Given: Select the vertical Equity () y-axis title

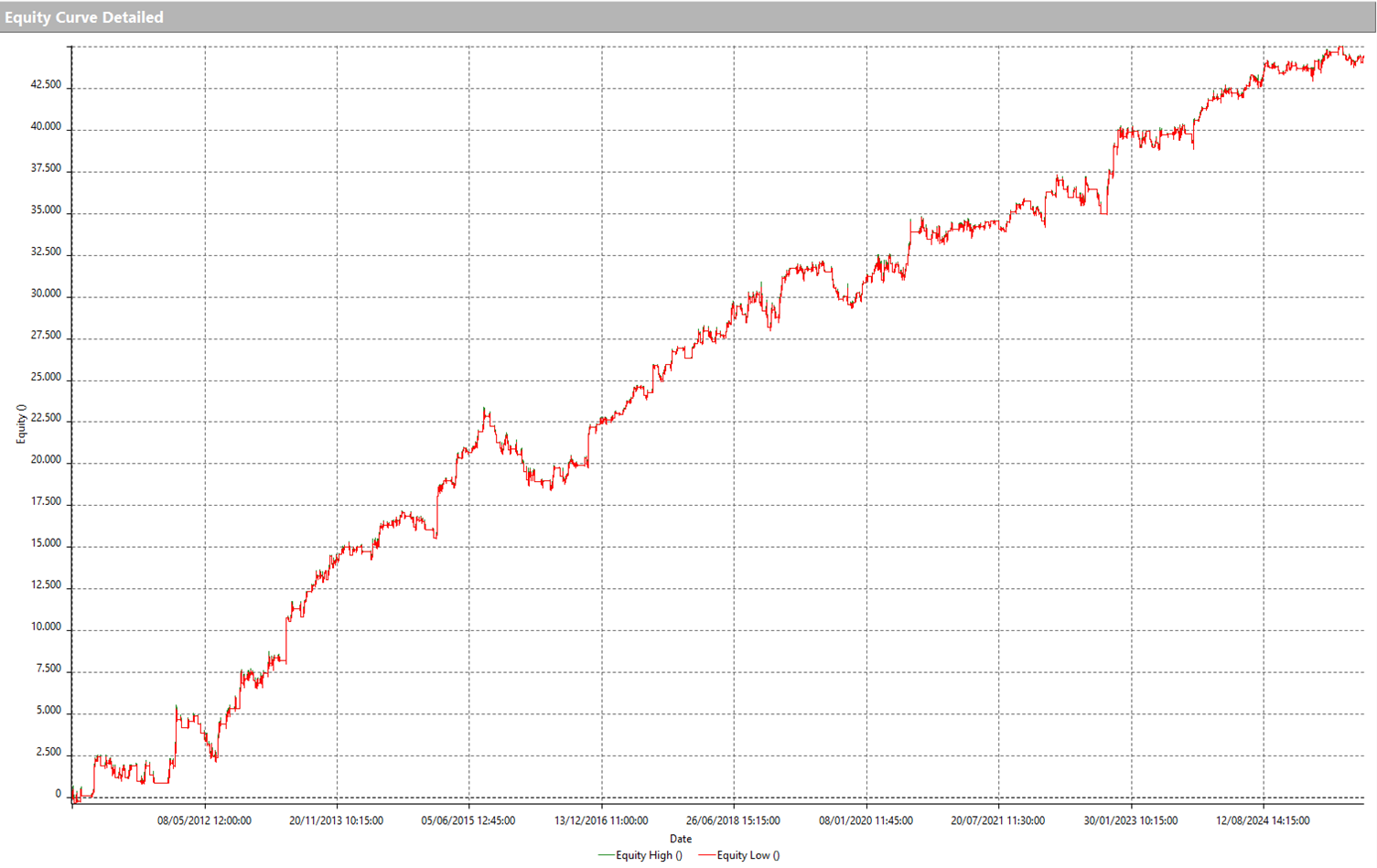Looking at the screenshot, I should tap(21, 423).
